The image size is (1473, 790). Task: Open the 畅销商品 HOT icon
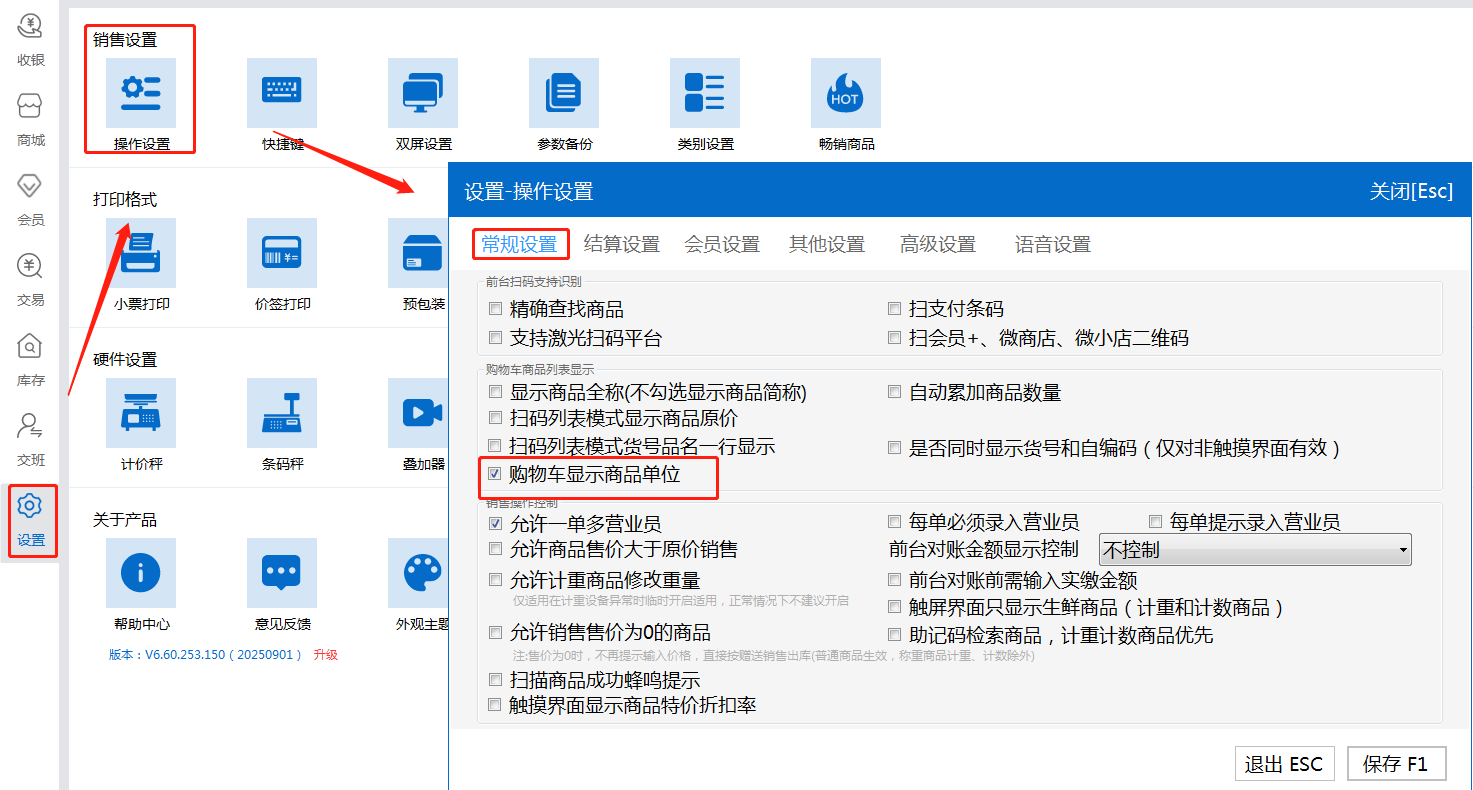pos(846,93)
